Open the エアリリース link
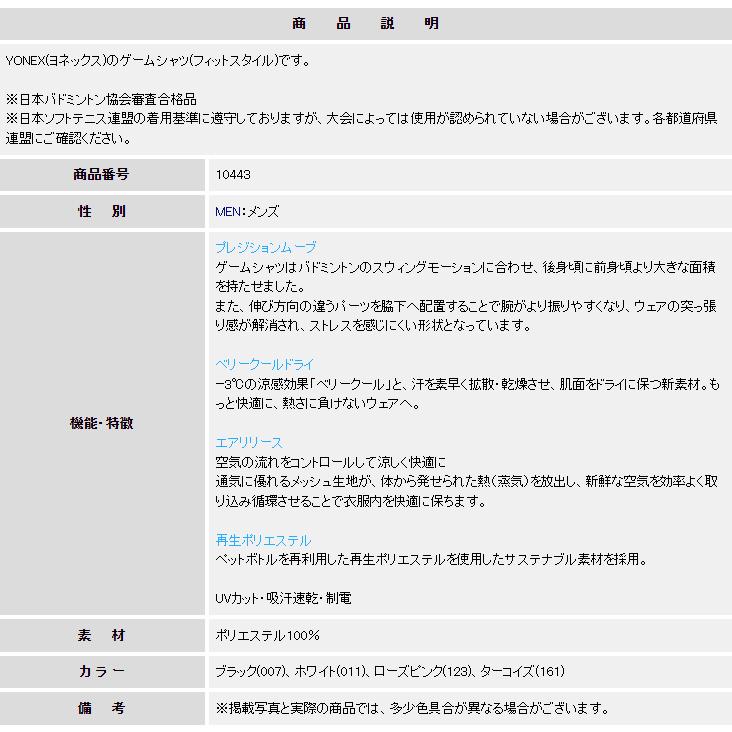The image size is (732, 732). 249,442
